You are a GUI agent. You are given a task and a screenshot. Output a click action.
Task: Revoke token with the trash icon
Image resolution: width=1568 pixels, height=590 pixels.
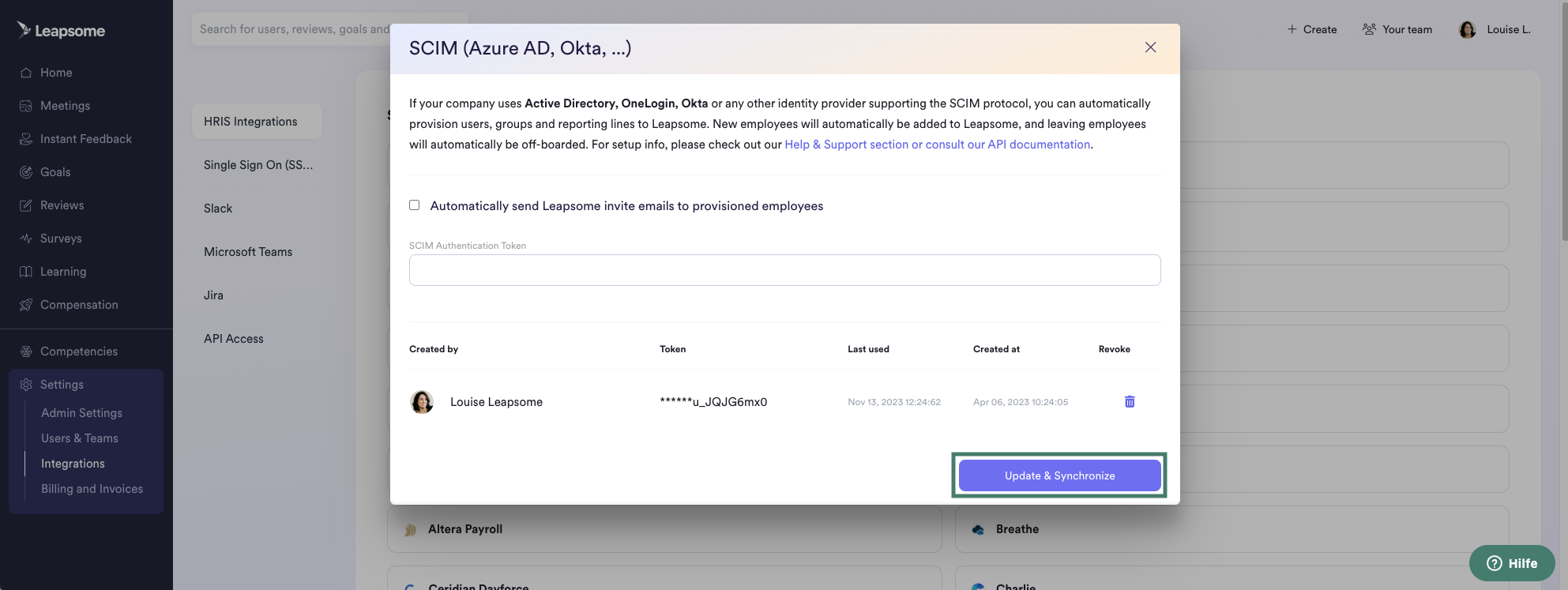[x=1130, y=402]
